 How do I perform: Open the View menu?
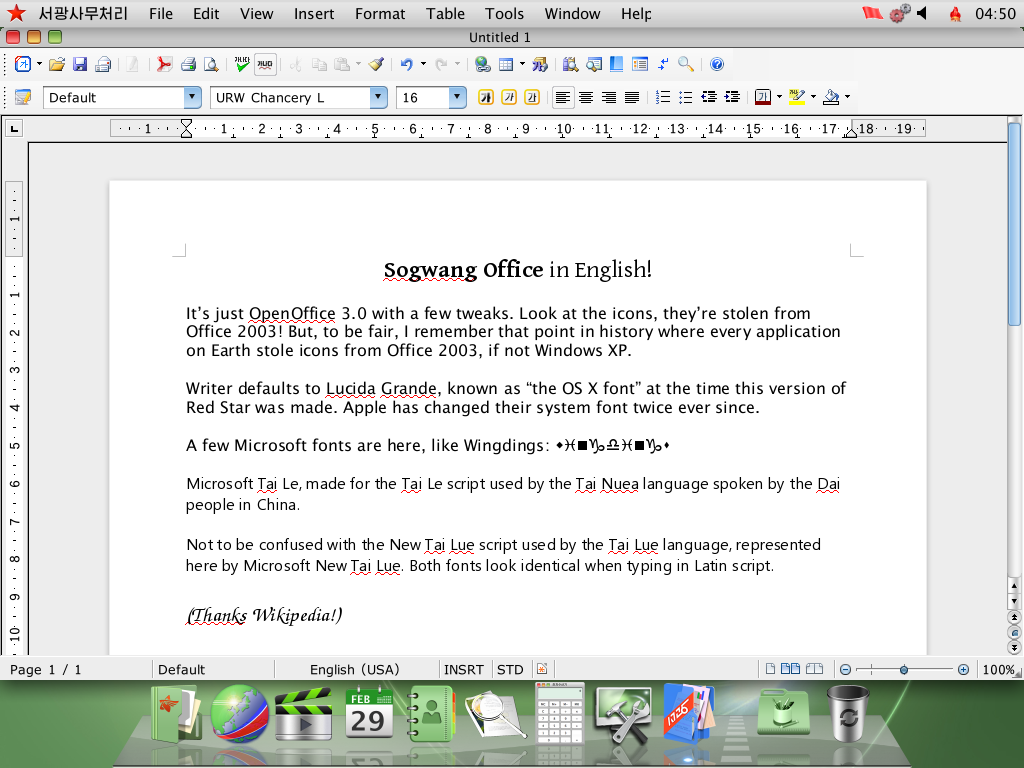[x=256, y=14]
